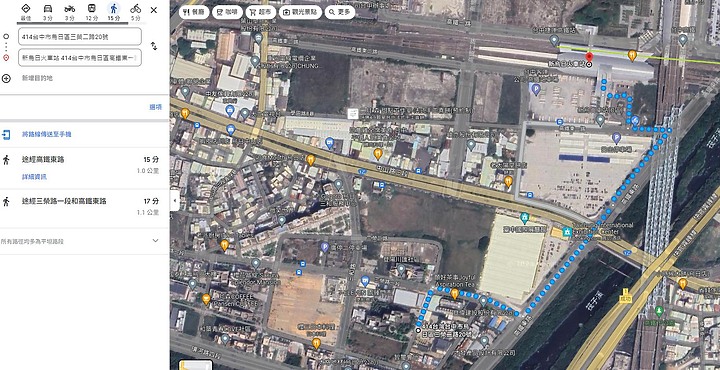Click the origin circle marker on map
720x370 pixels.
pyautogui.click(x=418, y=330)
